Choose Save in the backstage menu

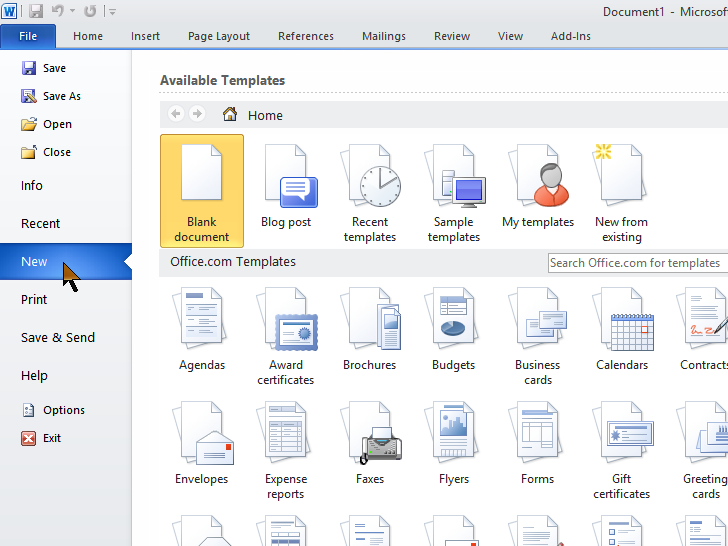[x=44, y=68]
